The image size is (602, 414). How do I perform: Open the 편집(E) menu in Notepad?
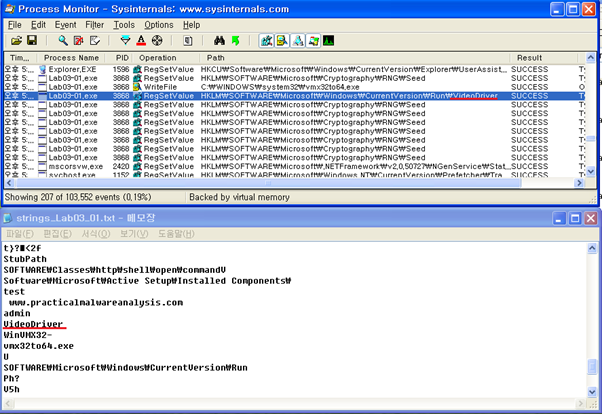(x=57, y=234)
